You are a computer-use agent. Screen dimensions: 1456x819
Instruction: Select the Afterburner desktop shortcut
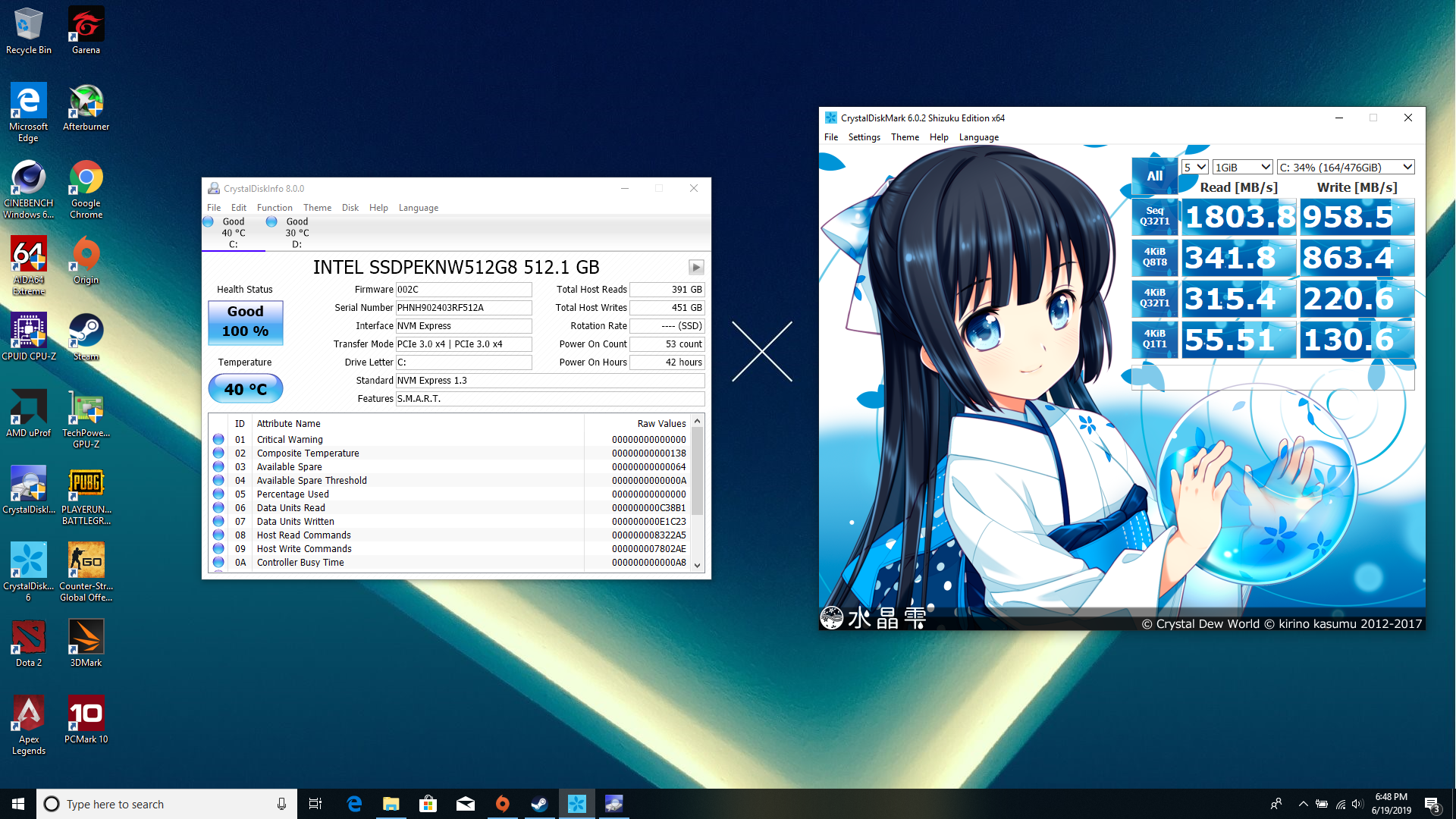tap(86, 108)
